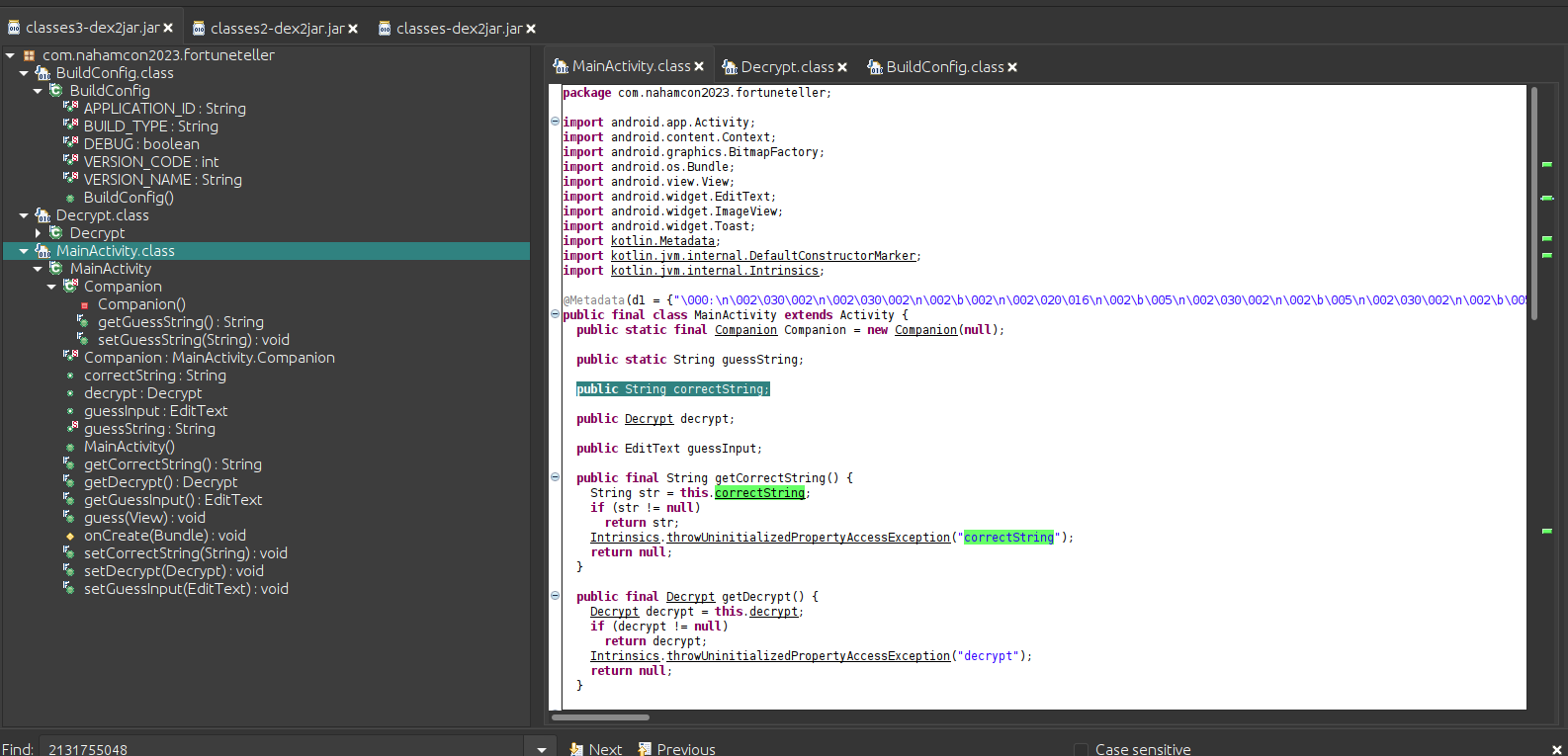Follow the kotlin.jvm.internal.Intrinsics import link
Viewport: 1568px width, 756px height.
(715, 271)
